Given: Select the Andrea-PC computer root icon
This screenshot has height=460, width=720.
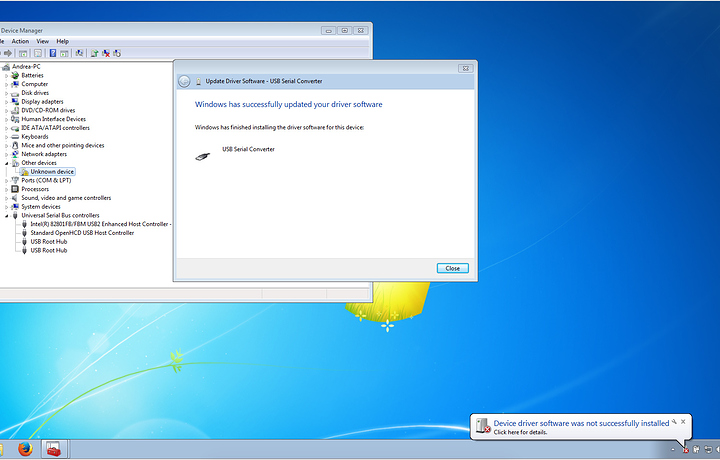Looking at the screenshot, I should pyautogui.click(x=6, y=67).
